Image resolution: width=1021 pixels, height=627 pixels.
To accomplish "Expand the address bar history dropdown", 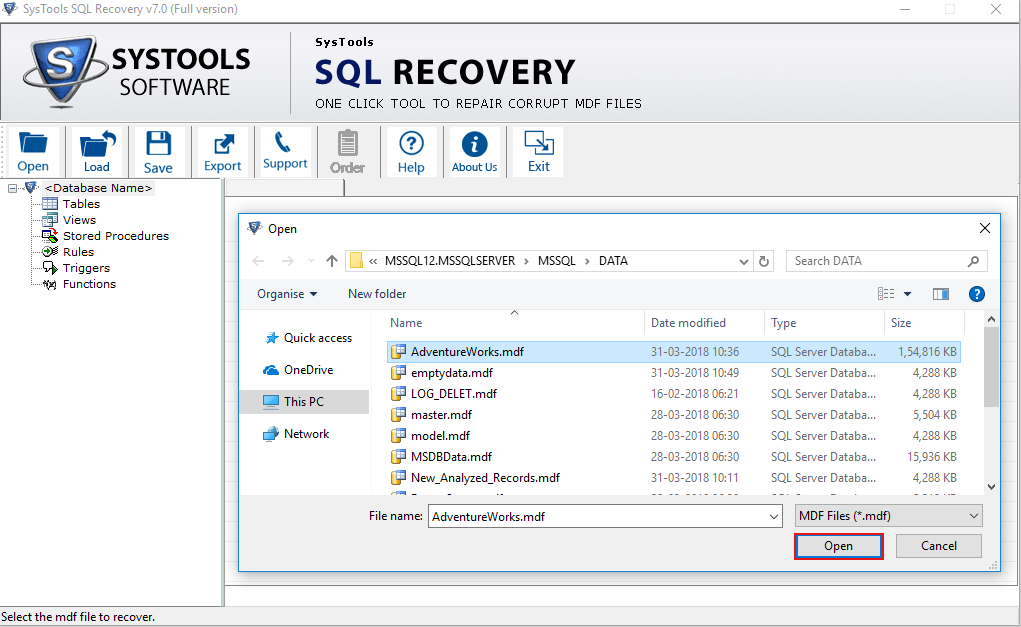I will pos(744,262).
